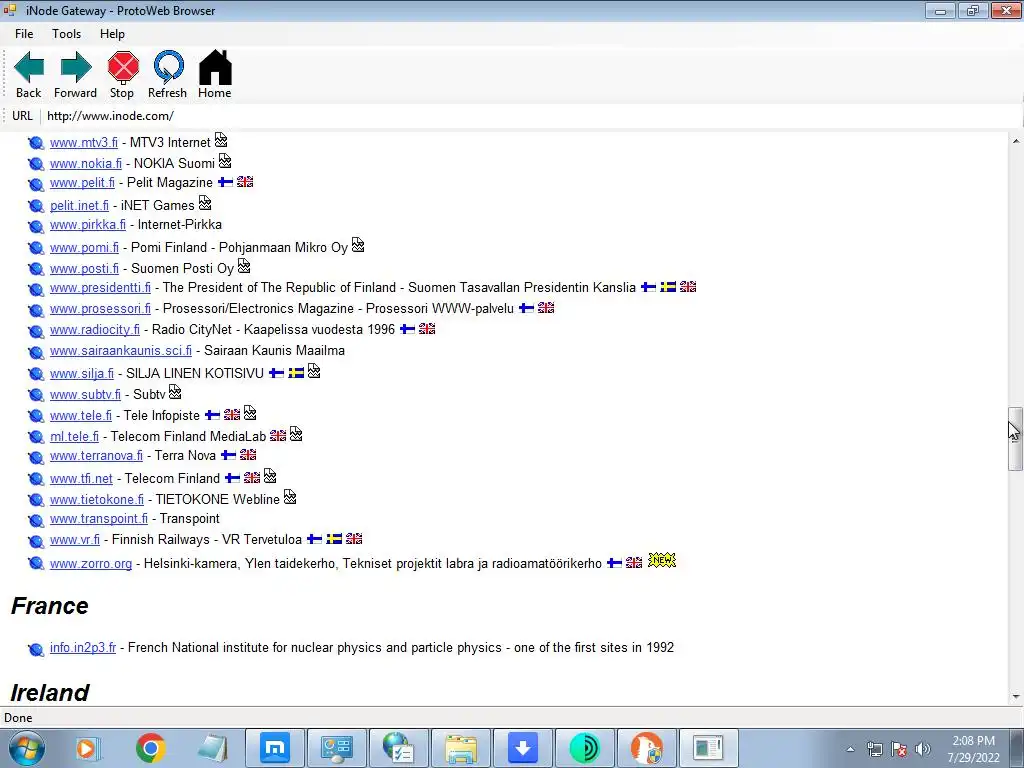1024x768 pixels.
Task: Click the page scrollbar thumb
Action: [x=1016, y=438]
